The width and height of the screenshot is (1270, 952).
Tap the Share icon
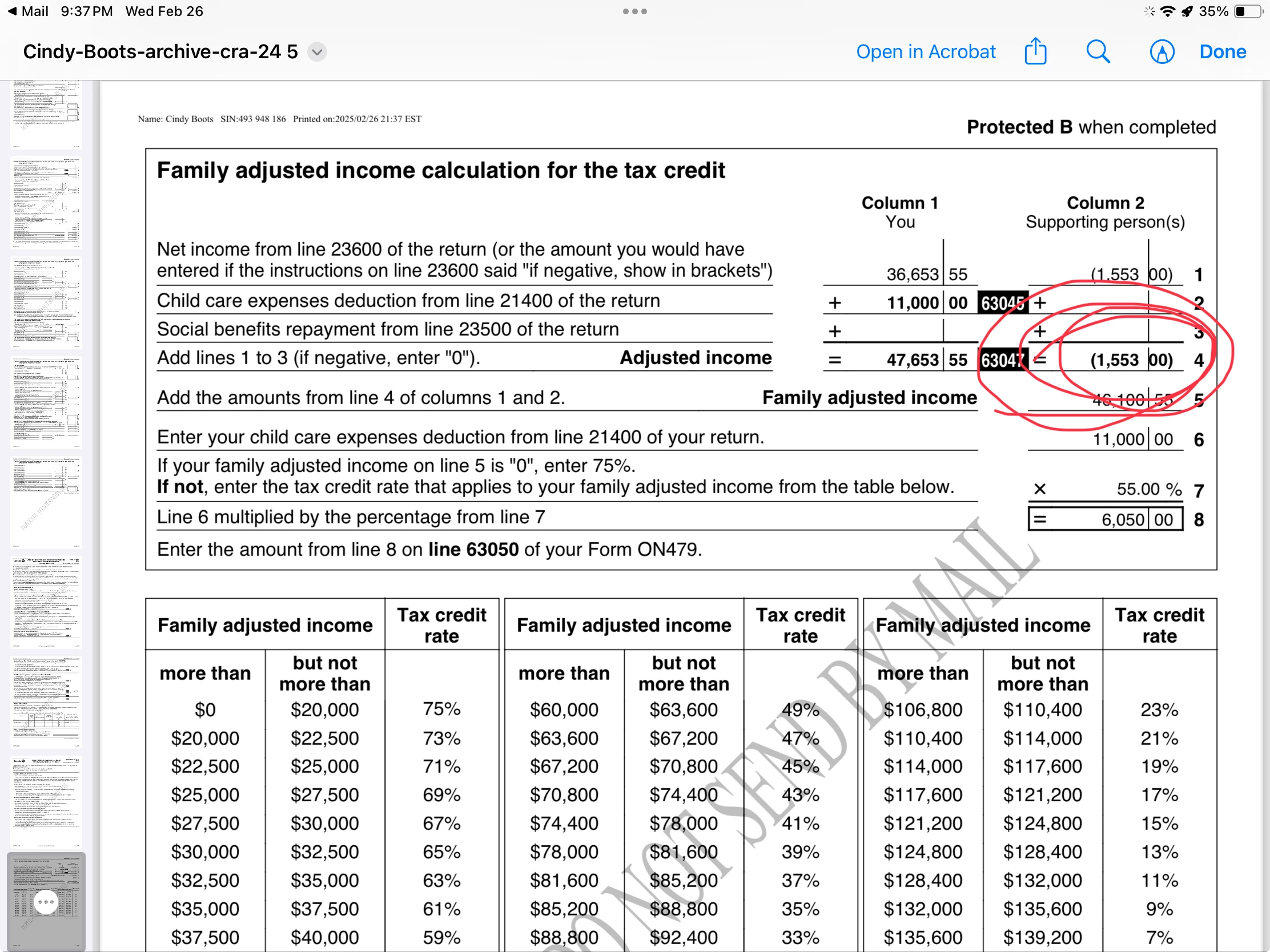(x=1035, y=51)
